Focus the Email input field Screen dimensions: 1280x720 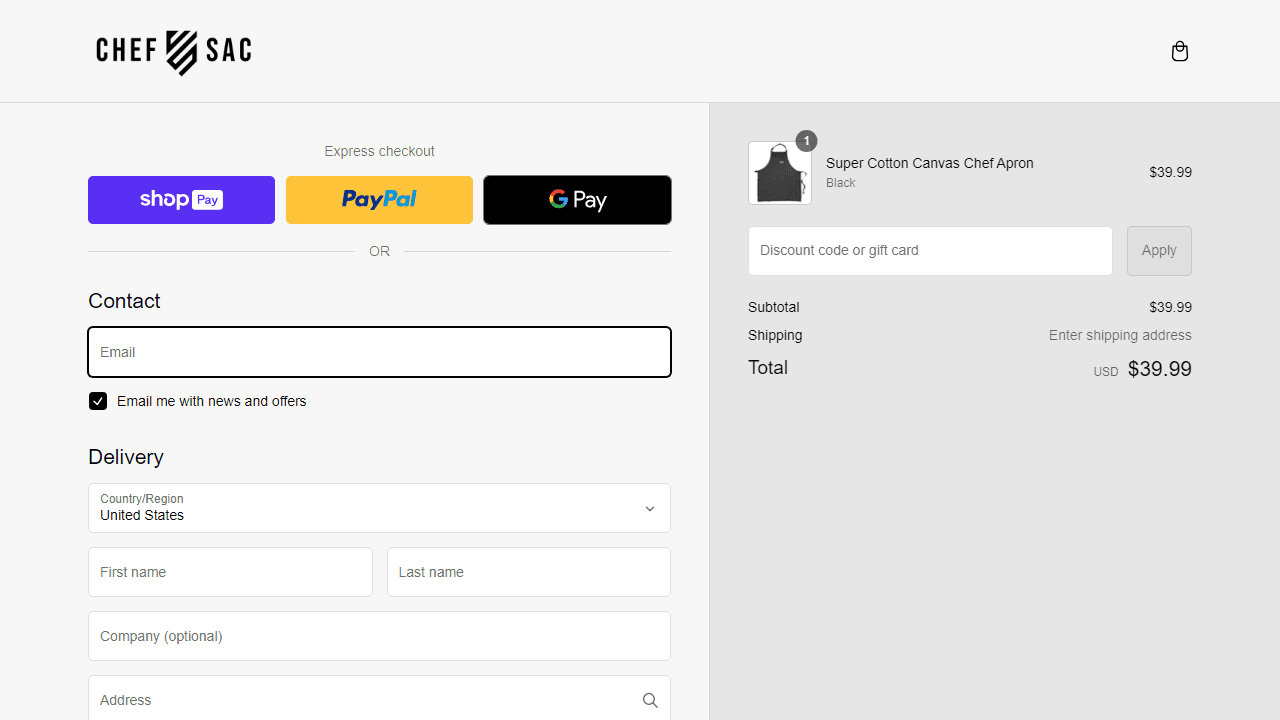tap(379, 352)
